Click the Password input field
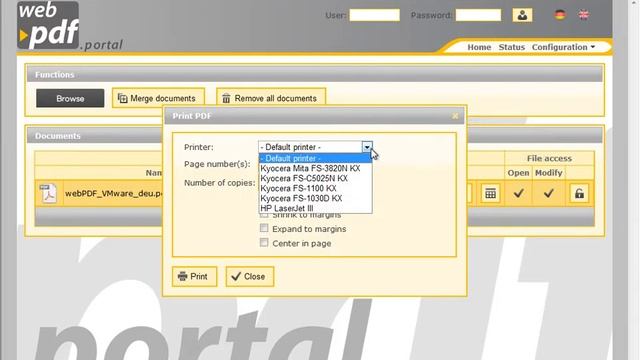Image resolution: width=640 pixels, height=360 pixels. 478,15
